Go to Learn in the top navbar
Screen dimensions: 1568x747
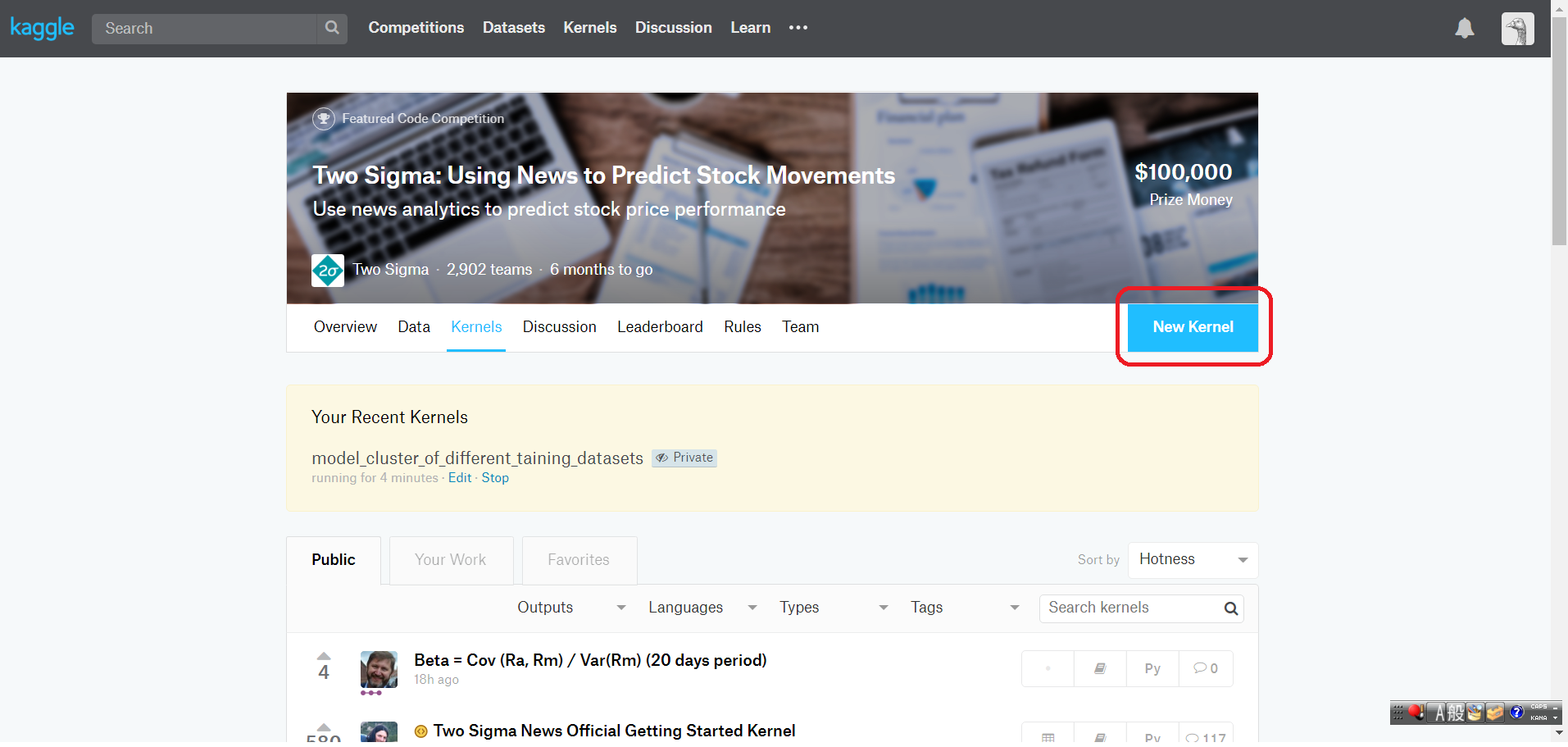coord(751,28)
